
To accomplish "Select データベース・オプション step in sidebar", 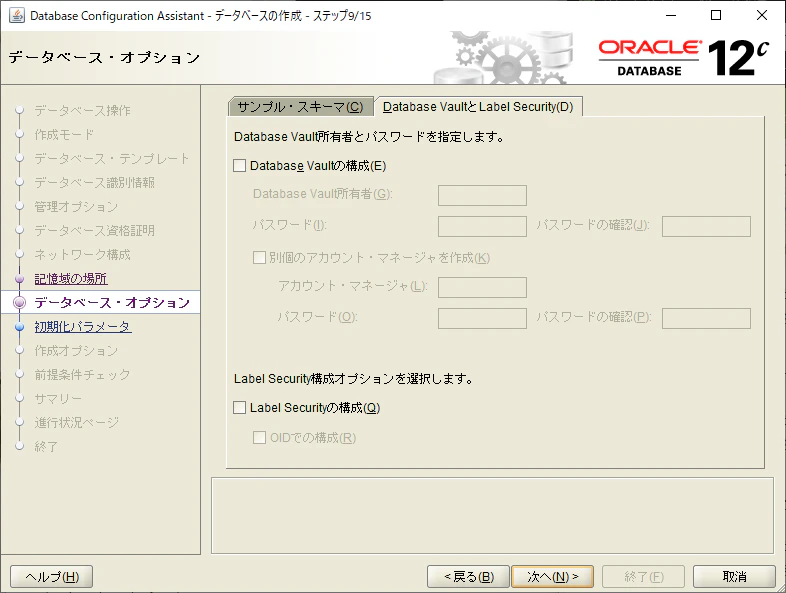I will point(112,303).
